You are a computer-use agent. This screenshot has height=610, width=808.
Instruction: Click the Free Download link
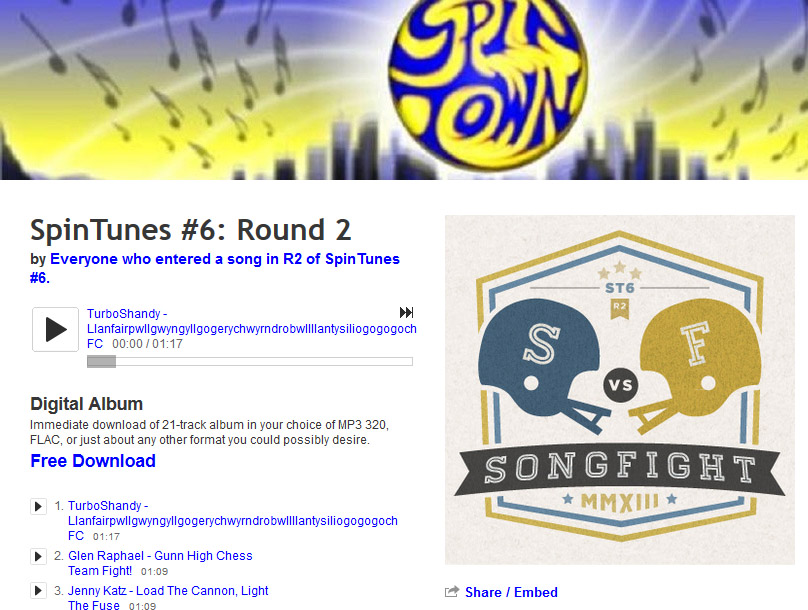93,461
